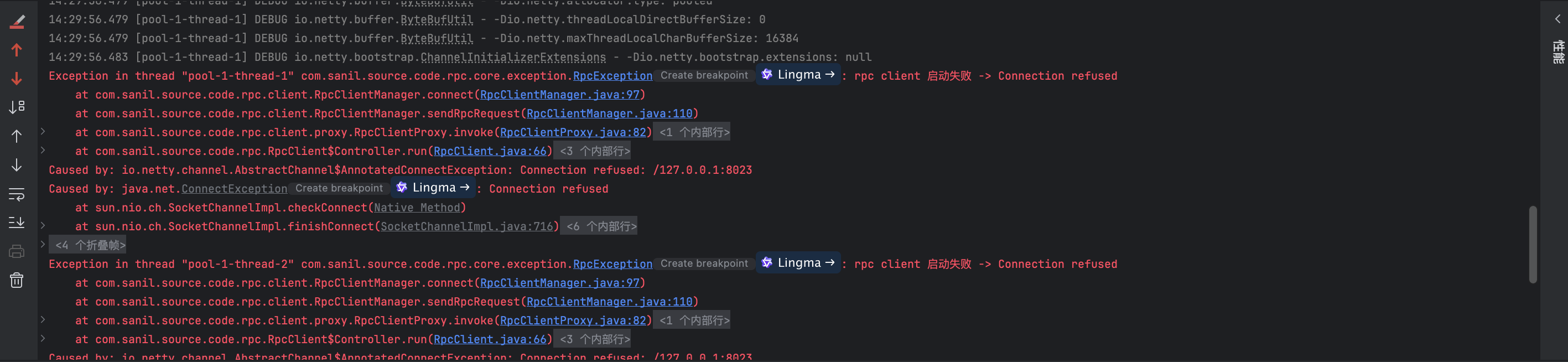1568x362 pixels.
Task: Click the white up arrow in console toolbar
Action: click(x=17, y=136)
